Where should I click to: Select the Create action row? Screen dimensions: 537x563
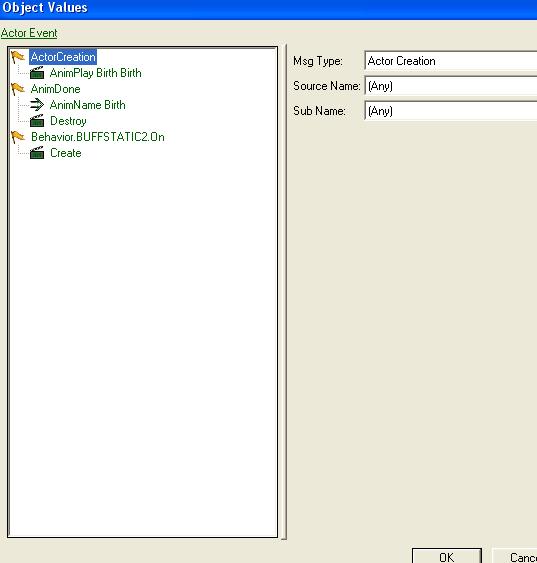pos(66,153)
